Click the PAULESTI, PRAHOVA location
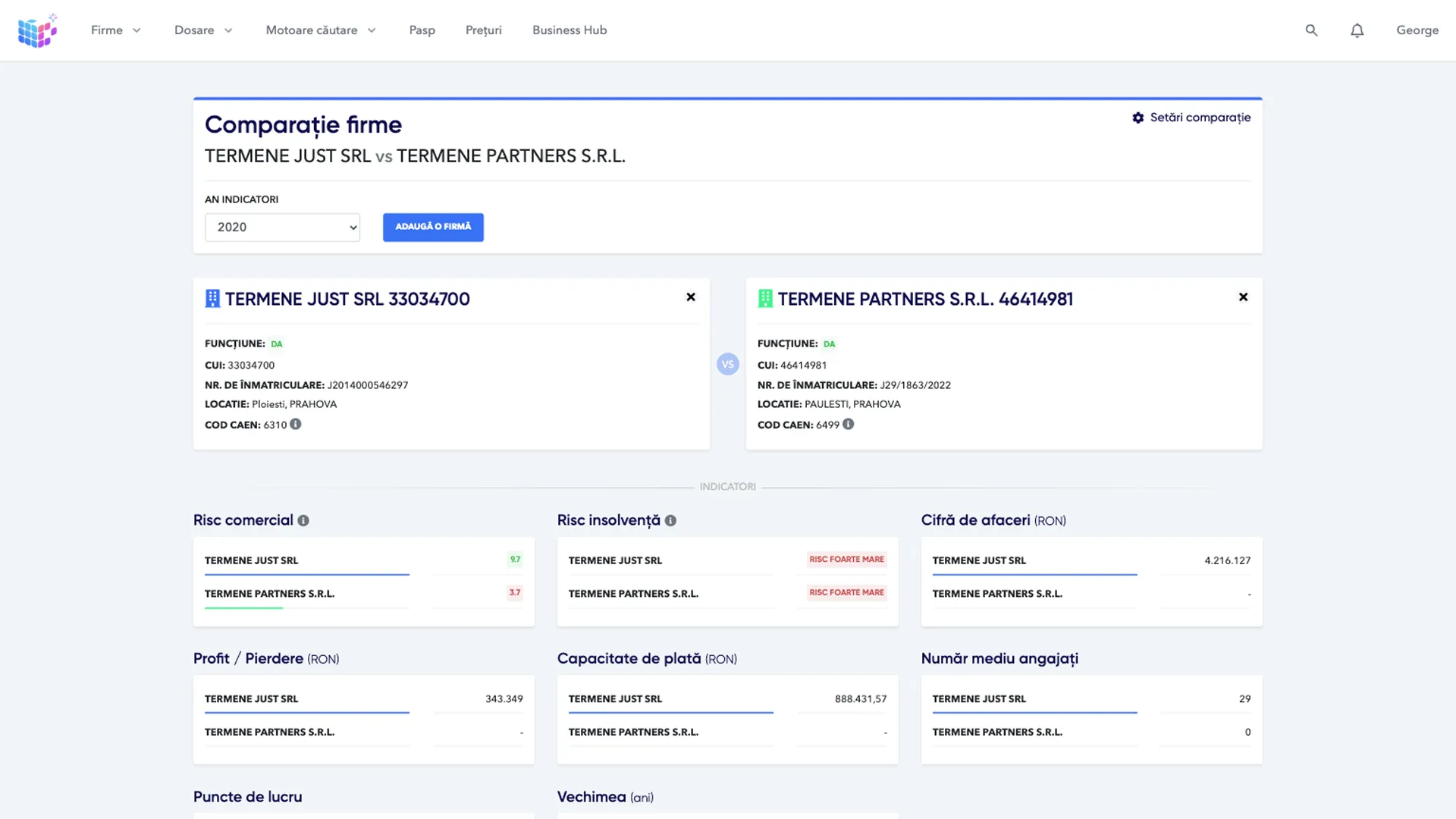 coord(852,404)
